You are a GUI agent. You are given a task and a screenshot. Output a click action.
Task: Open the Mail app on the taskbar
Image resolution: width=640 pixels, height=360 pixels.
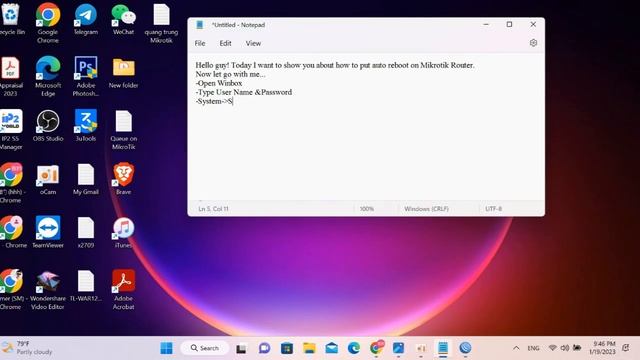(x=331, y=348)
